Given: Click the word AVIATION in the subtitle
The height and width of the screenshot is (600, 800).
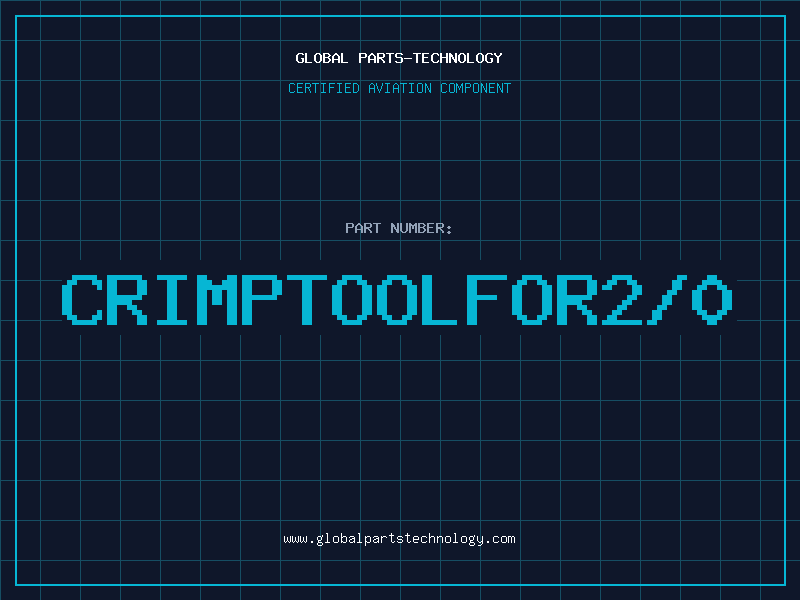Looking at the screenshot, I should pyautogui.click(x=400, y=88).
